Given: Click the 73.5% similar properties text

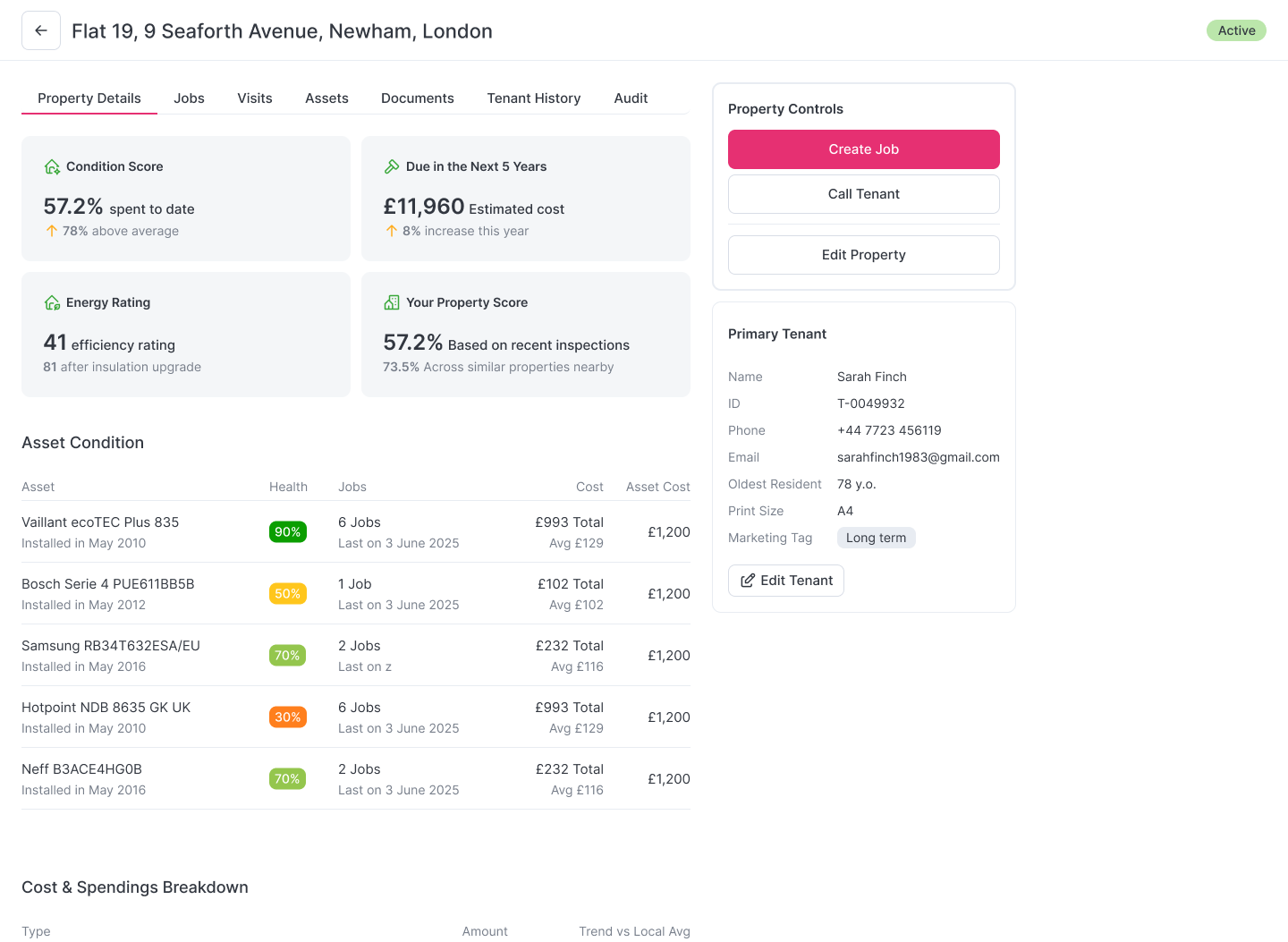Looking at the screenshot, I should point(498,367).
